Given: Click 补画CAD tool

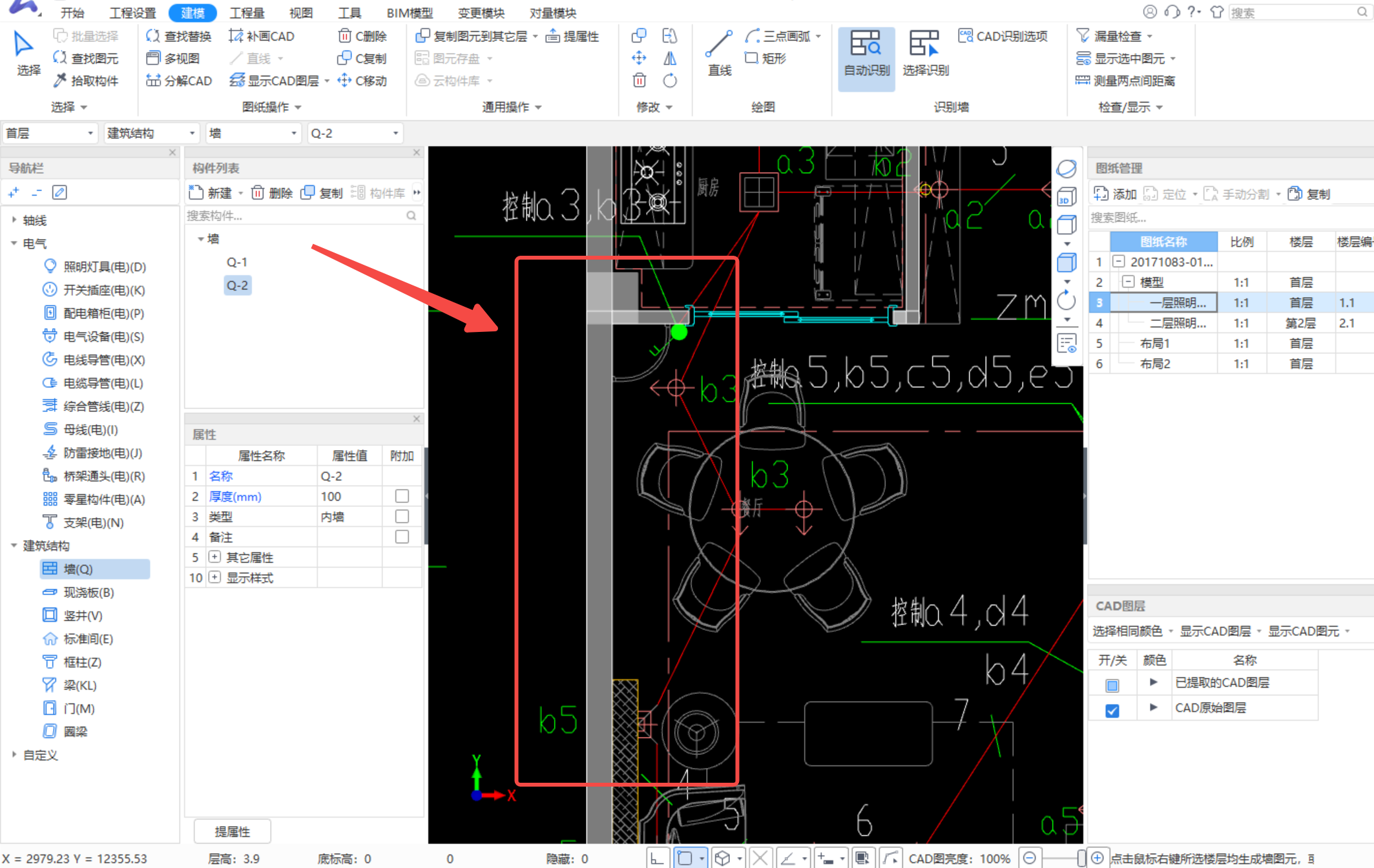Looking at the screenshot, I should pos(262,36).
